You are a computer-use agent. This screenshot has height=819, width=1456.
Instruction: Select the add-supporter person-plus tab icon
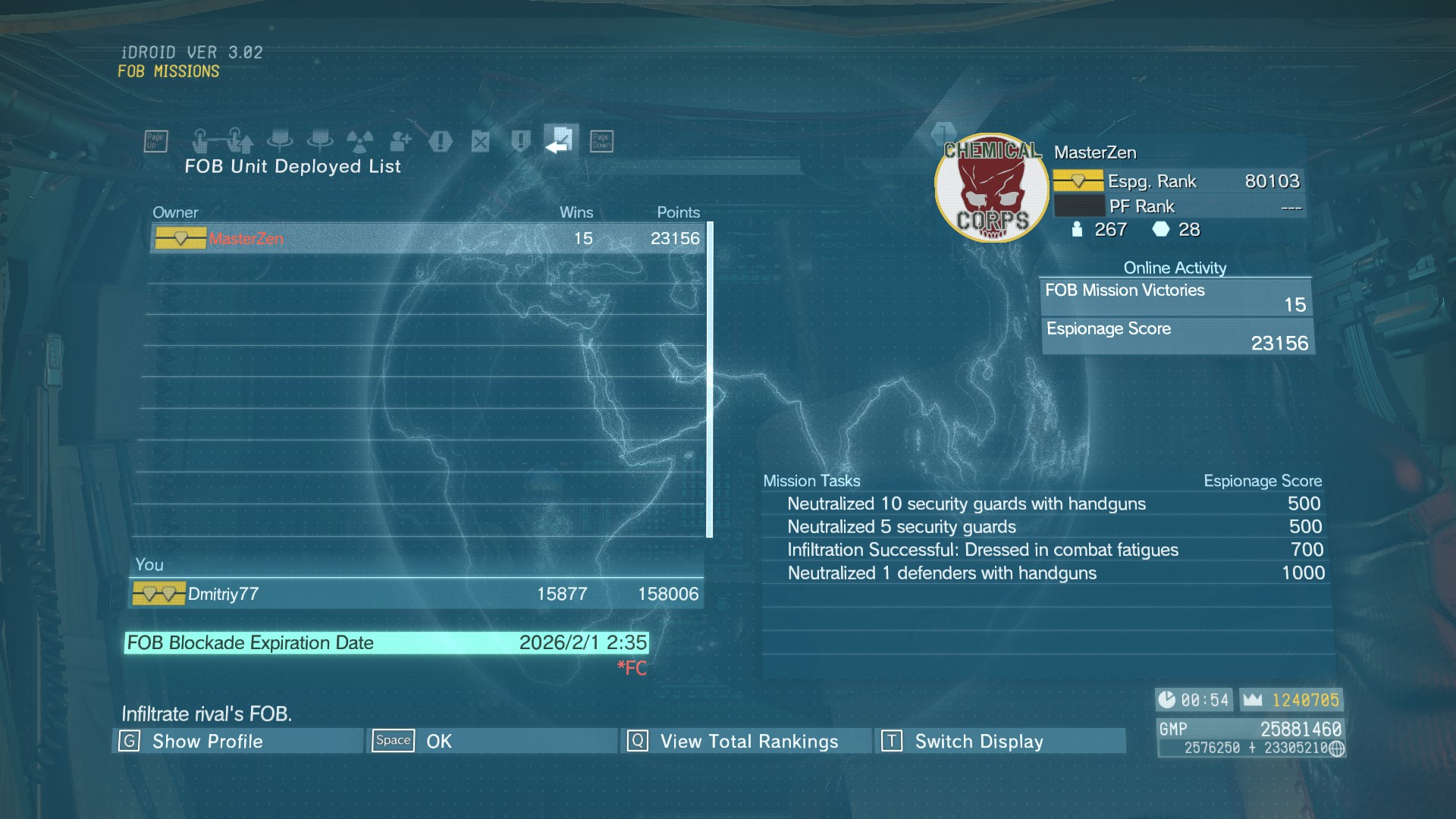coord(400,141)
